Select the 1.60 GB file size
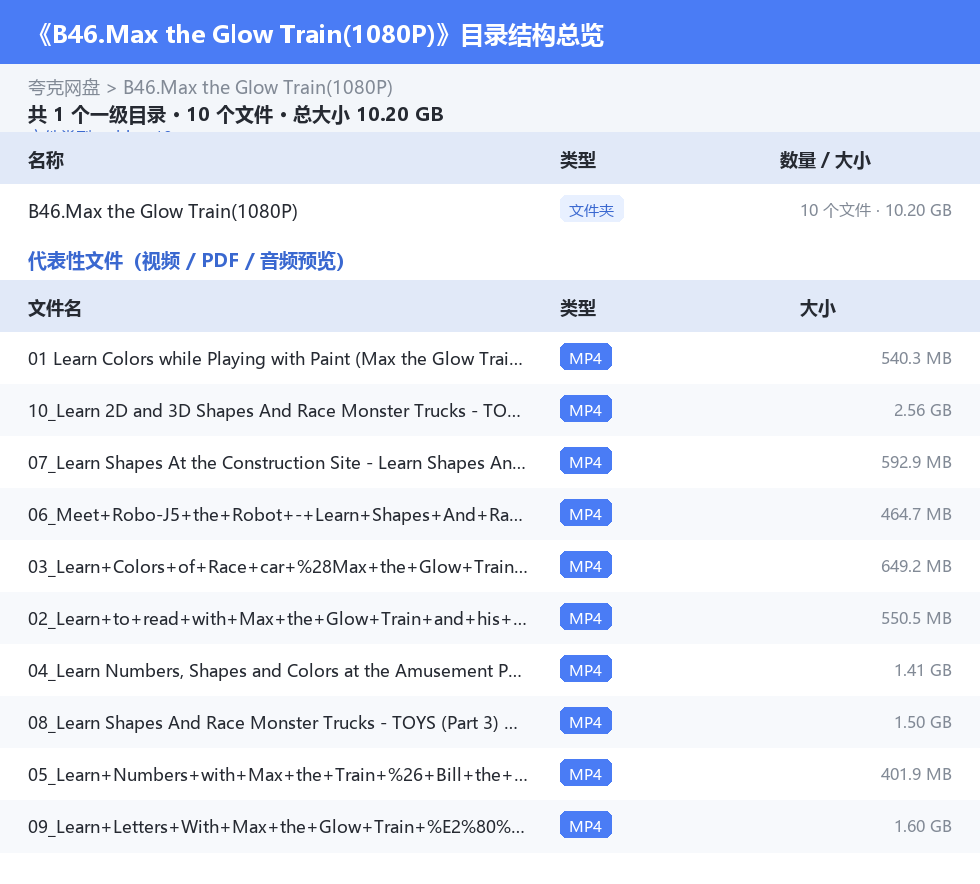Image resolution: width=980 pixels, height=884 pixels. [922, 825]
